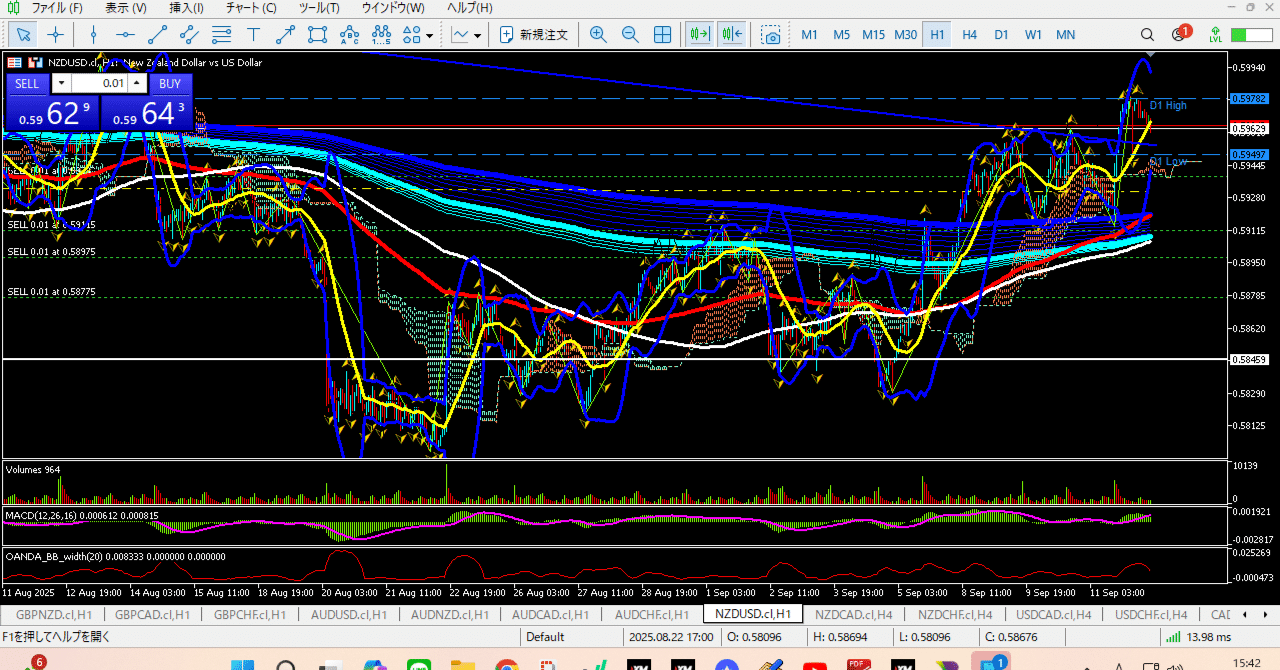This screenshot has width=1280, height=670.
Task: Select the text label tool
Action: pos(253,34)
